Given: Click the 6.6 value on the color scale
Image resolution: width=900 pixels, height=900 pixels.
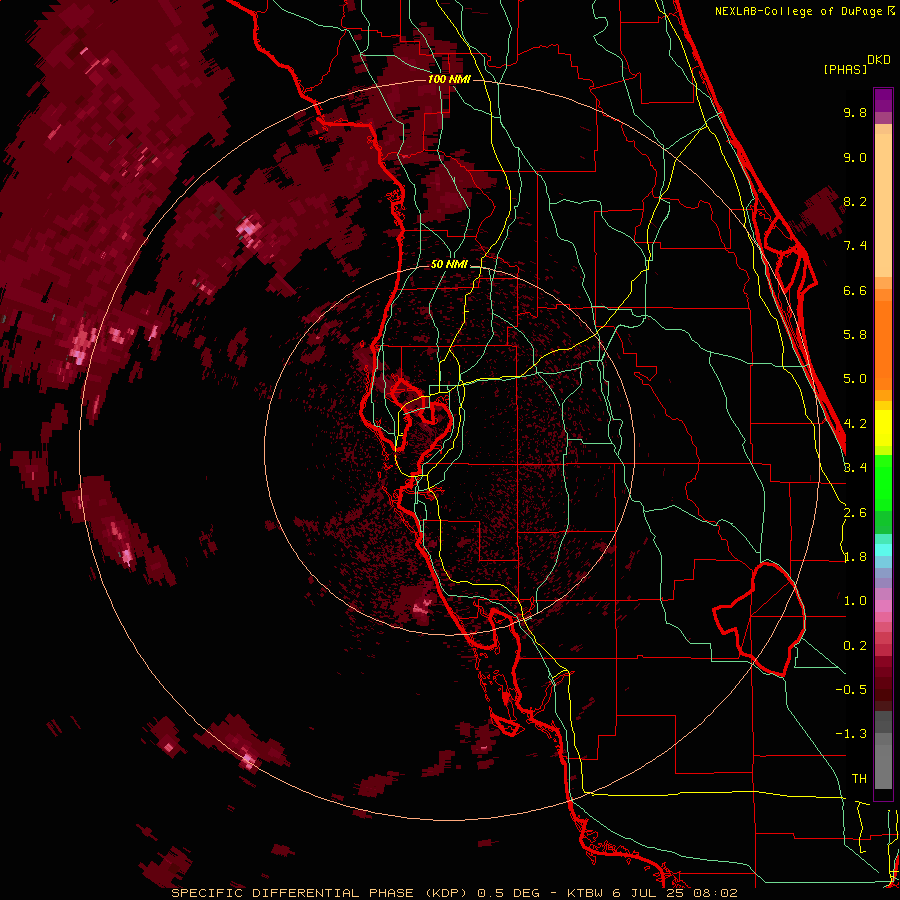Looking at the screenshot, I should coord(855,290).
